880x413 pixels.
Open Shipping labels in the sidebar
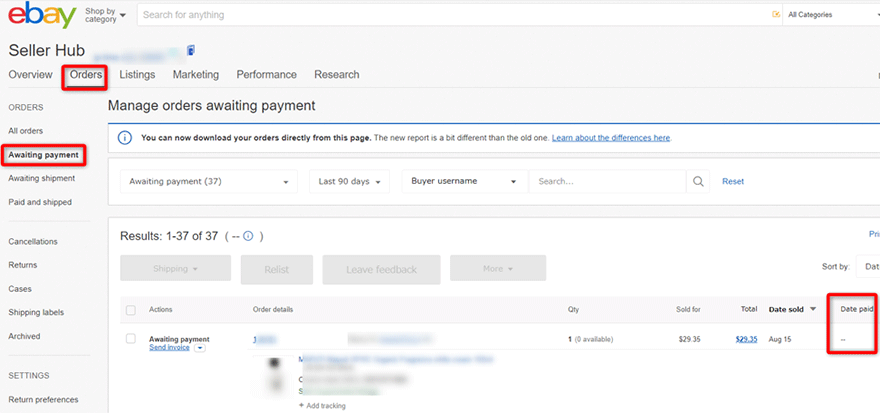click(x=36, y=313)
